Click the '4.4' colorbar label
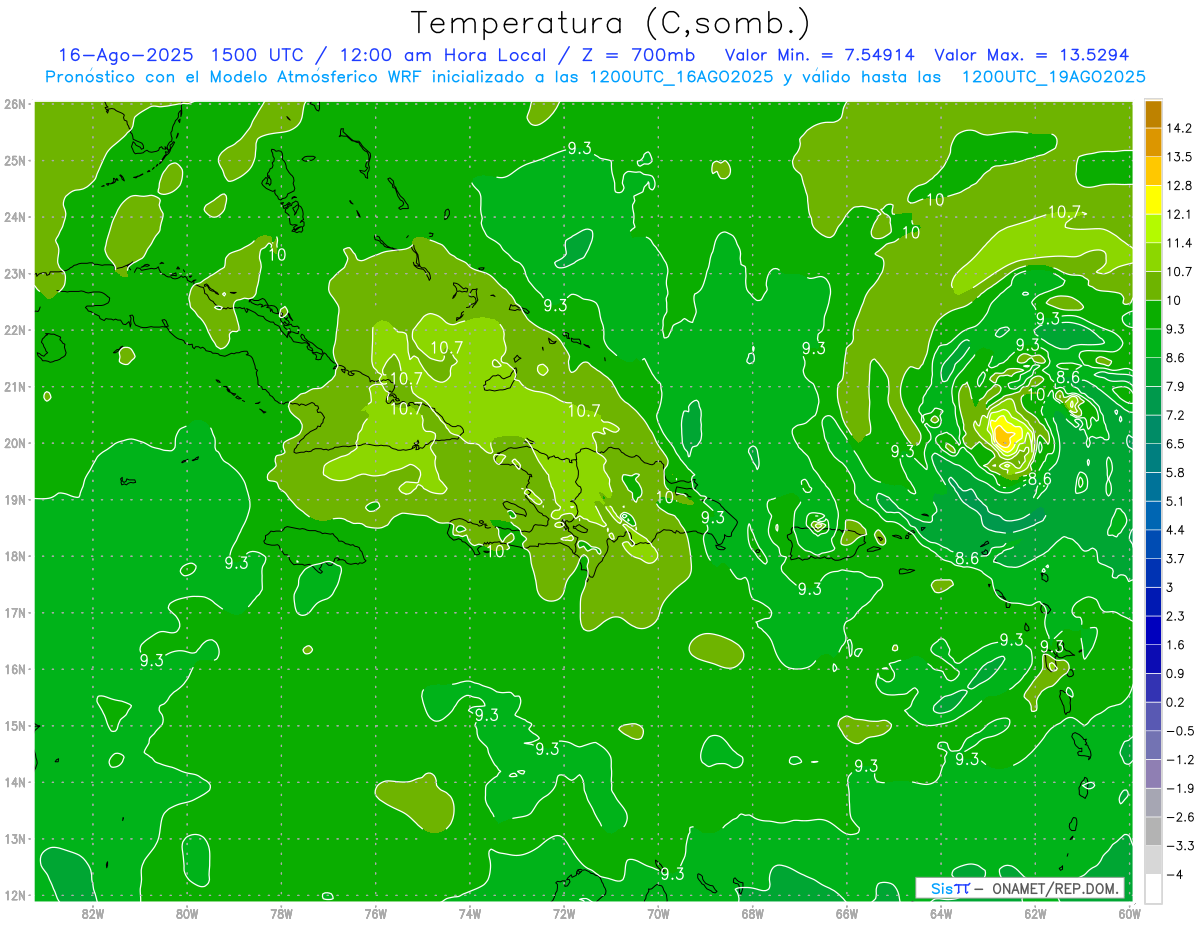The height and width of the screenshot is (927, 1200). pos(1175,529)
